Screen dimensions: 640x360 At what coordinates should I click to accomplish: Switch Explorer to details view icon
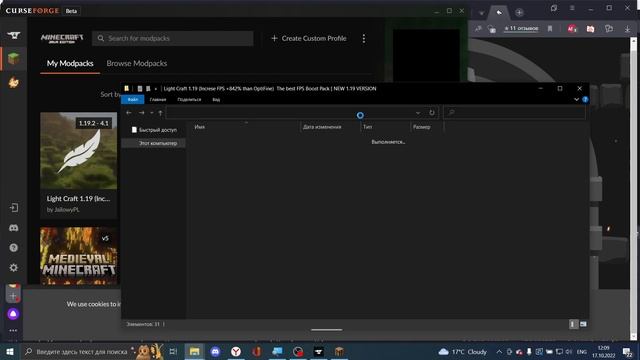tap(573, 324)
